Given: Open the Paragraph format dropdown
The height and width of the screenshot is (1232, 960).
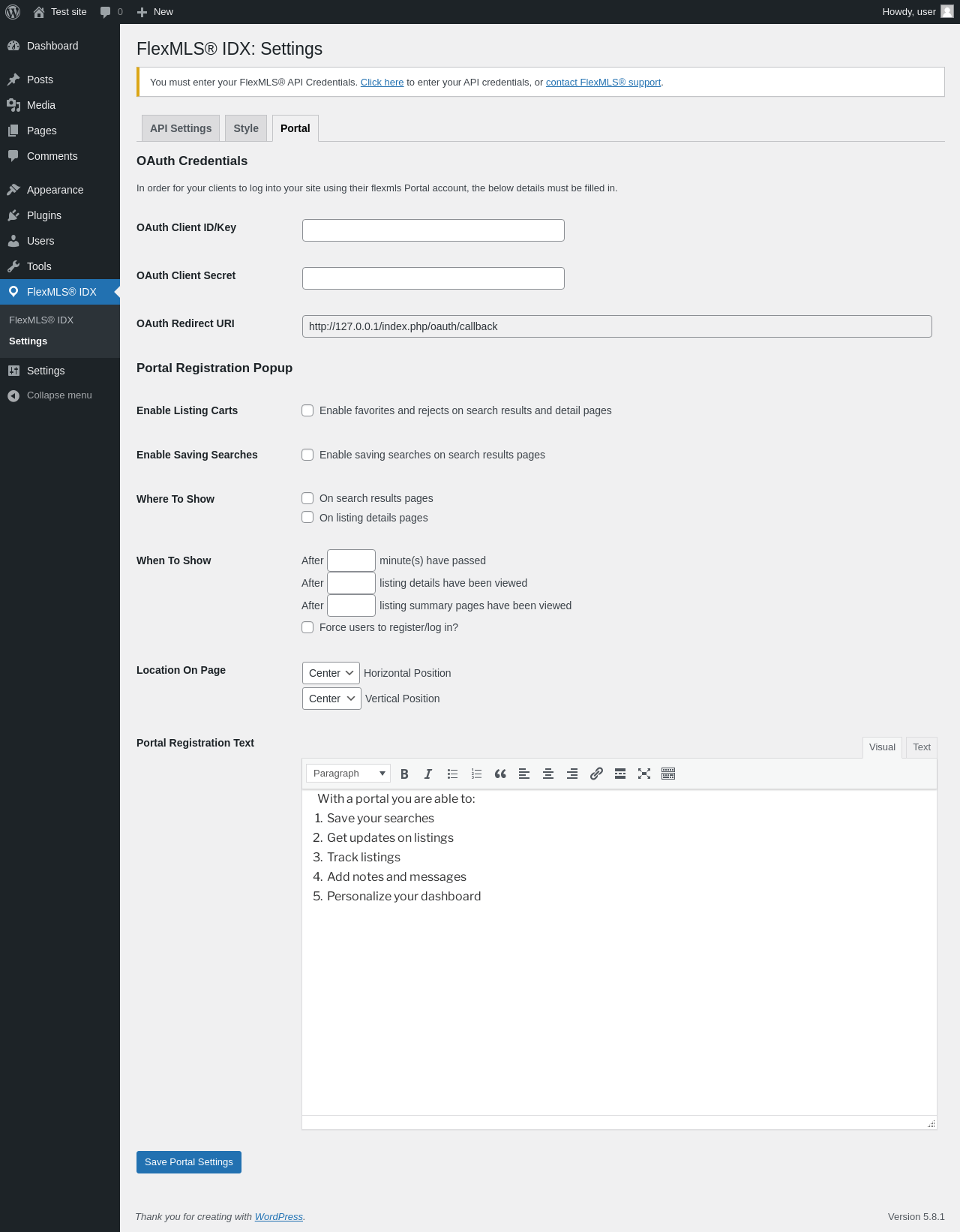Looking at the screenshot, I should tap(348, 774).
